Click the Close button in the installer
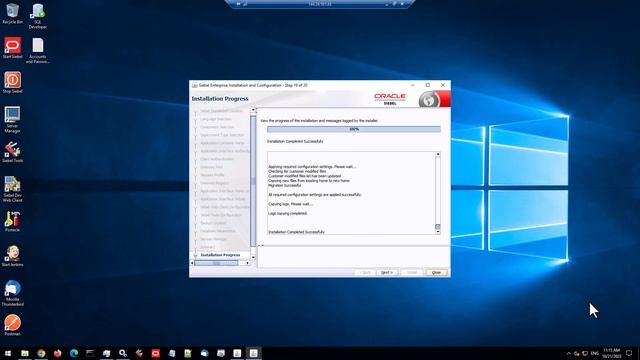Image resolution: width=640 pixels, height=360 pixels. click(436, 272)
